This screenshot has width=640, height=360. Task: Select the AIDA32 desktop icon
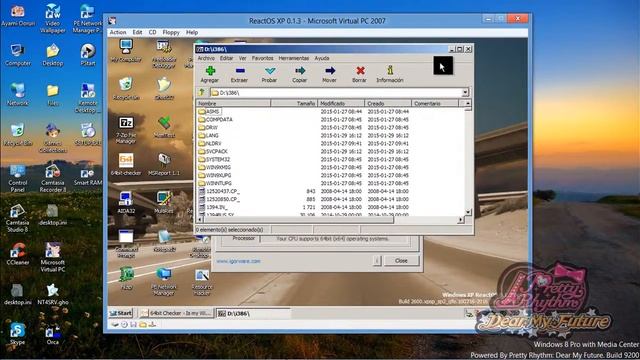pyautogui.click(x=126, y=202)
